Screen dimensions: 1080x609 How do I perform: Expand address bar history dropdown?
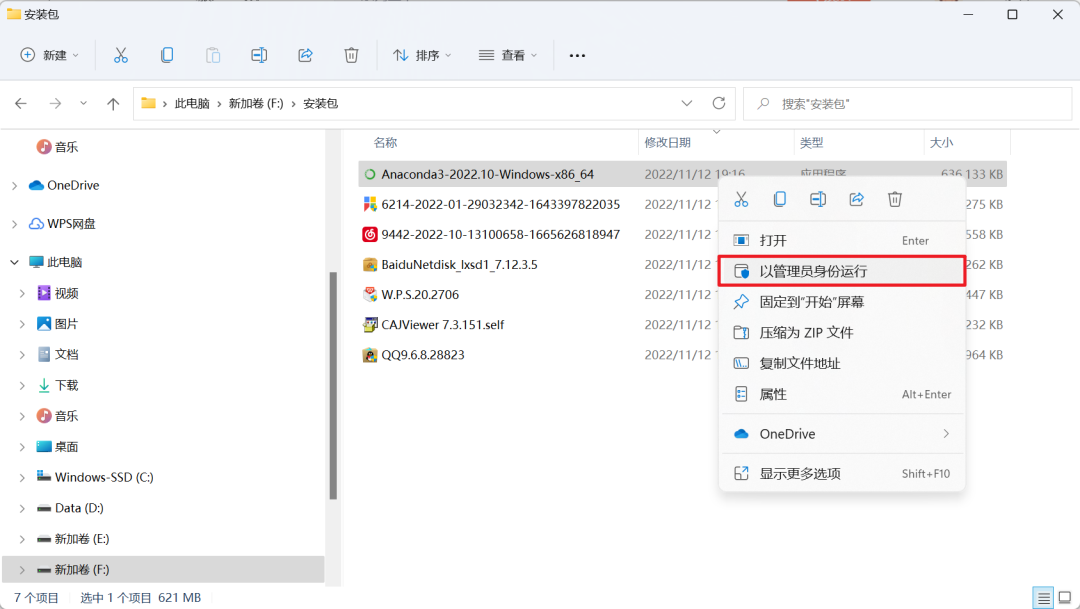tap(687, 103)
